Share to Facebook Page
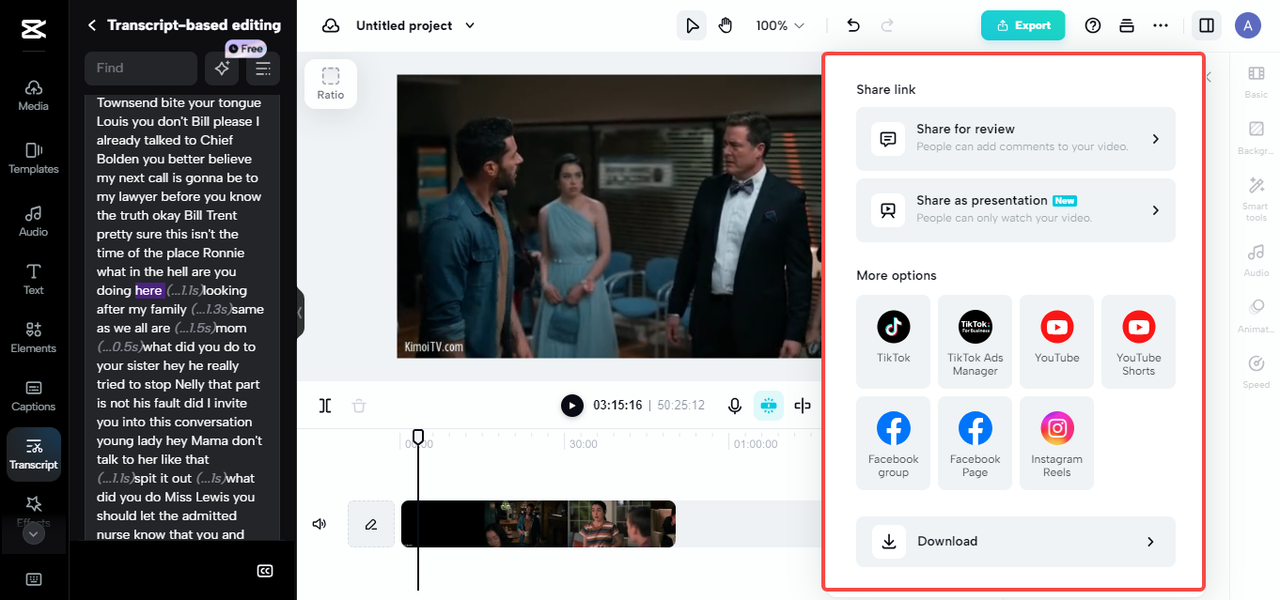This screenshot has height=600, width=1280. tap(975, 443)
